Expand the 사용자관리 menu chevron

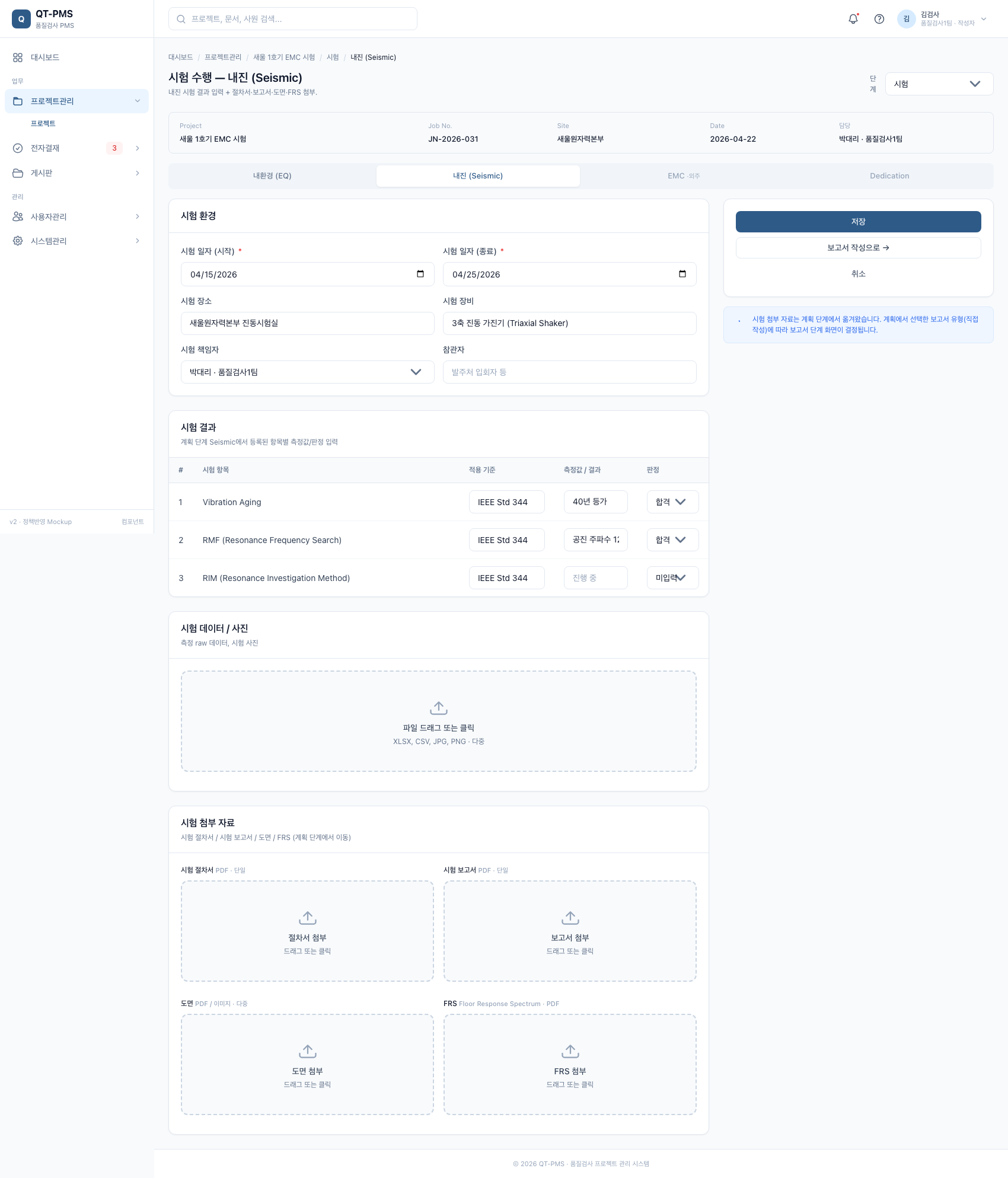(x=138, y=217)
